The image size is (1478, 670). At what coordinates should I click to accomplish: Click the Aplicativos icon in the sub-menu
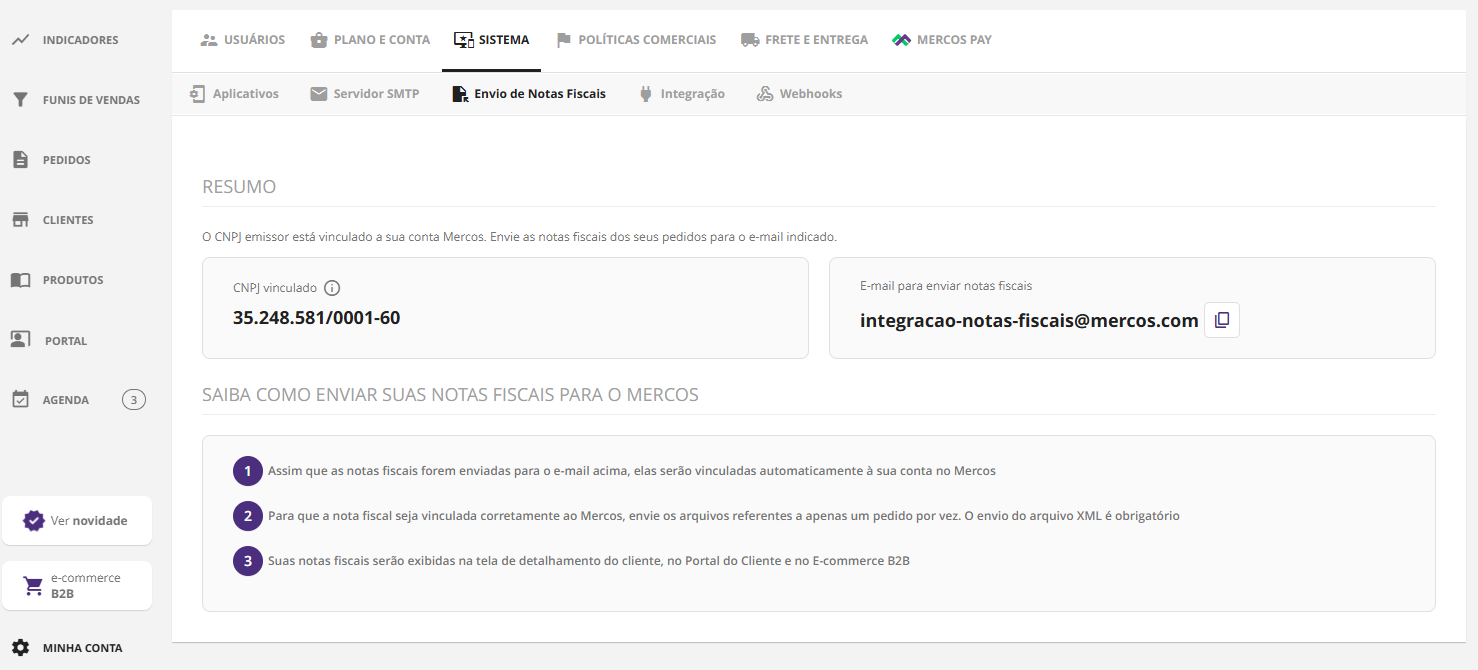click(x=197, y=94)
